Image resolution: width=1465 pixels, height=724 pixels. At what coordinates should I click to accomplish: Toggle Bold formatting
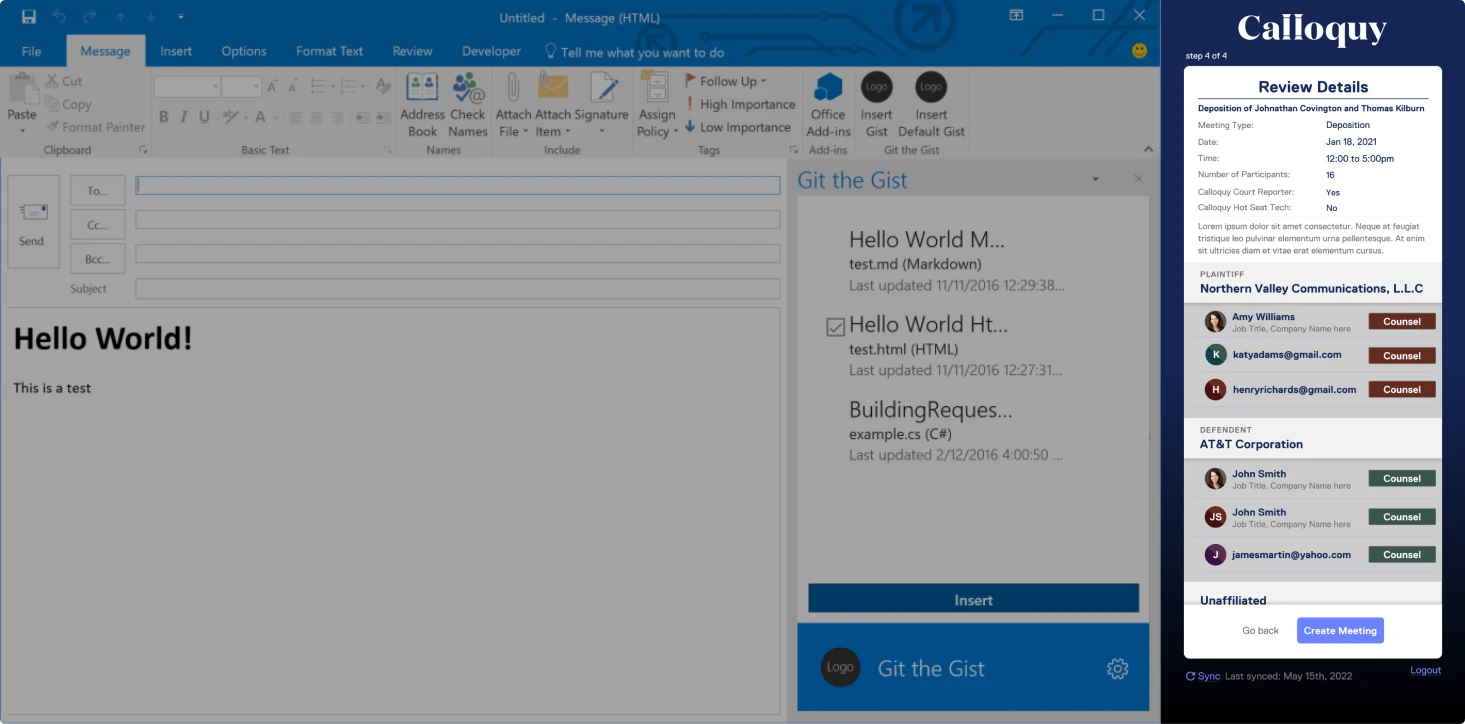pyautogui.click(x=164, y=117)
